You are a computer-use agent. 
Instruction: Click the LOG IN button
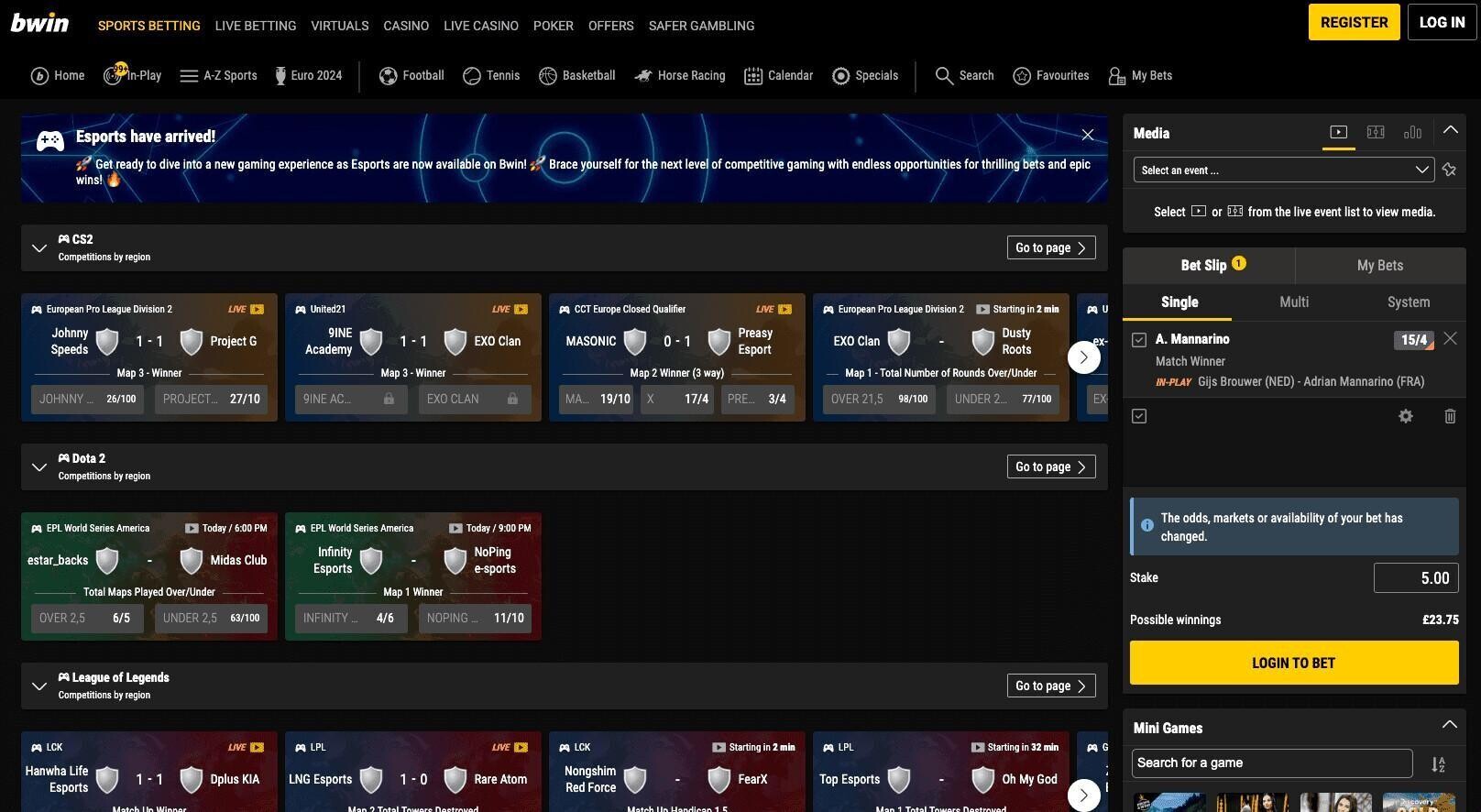click(x=1443, y=22)
